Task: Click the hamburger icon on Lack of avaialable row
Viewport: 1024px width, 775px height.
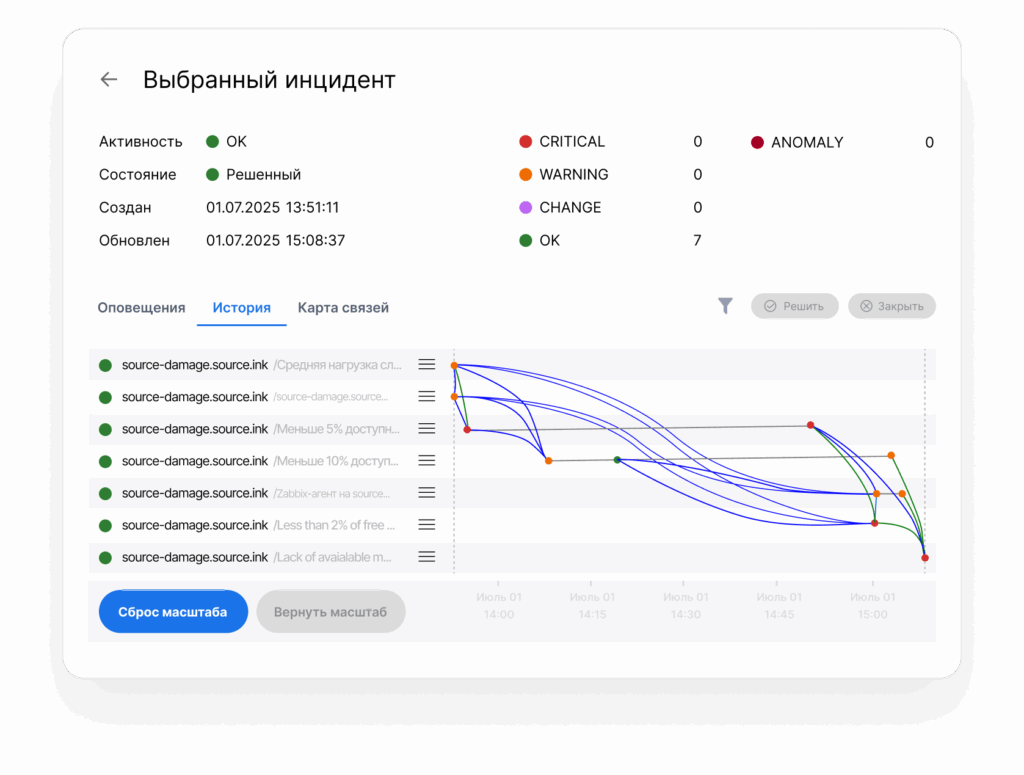Action: tap(427, 556)
